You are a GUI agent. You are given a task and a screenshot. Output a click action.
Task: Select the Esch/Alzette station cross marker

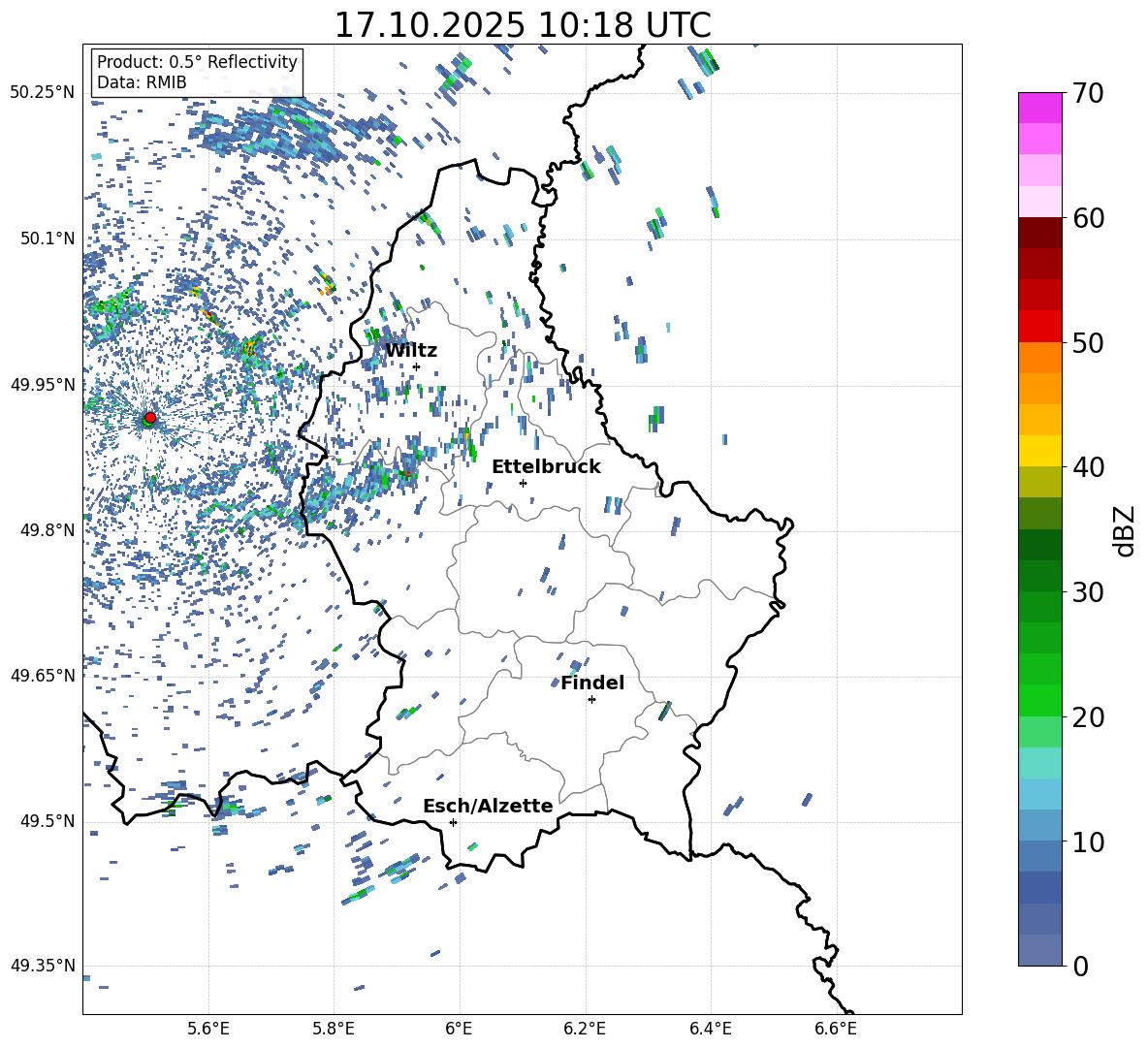pyautogui.click(x=453, y=822)
